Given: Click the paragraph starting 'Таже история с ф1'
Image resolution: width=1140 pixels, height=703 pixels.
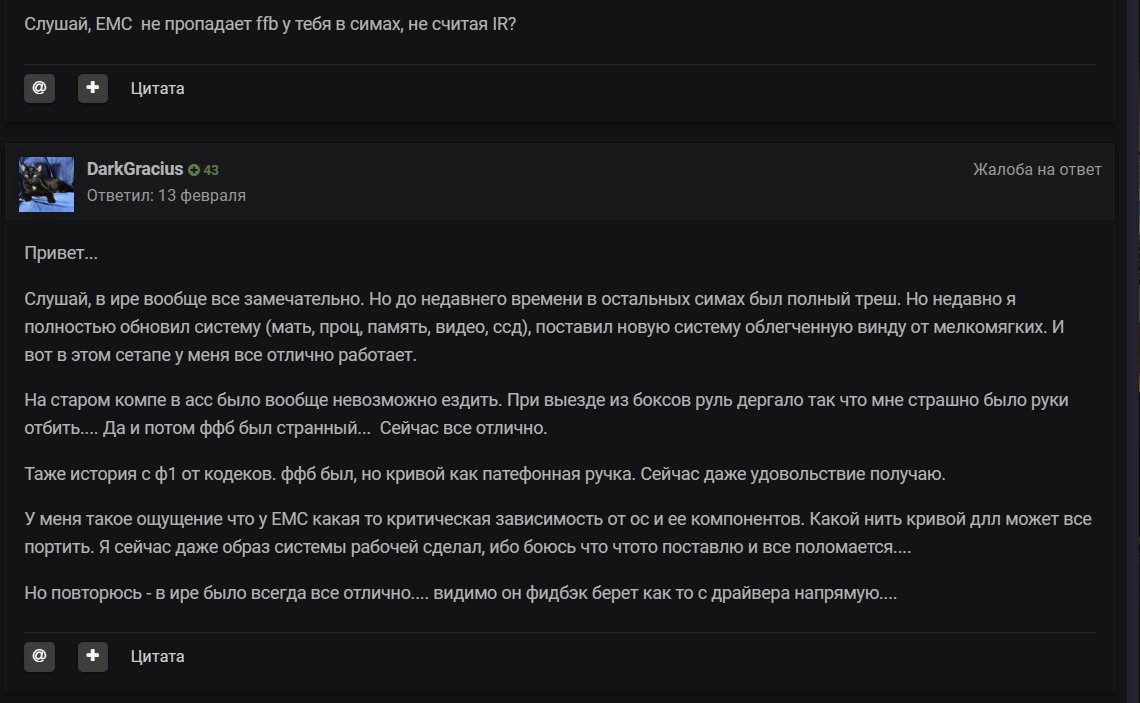Looking at the screenshot, I should tap(484, 473).
